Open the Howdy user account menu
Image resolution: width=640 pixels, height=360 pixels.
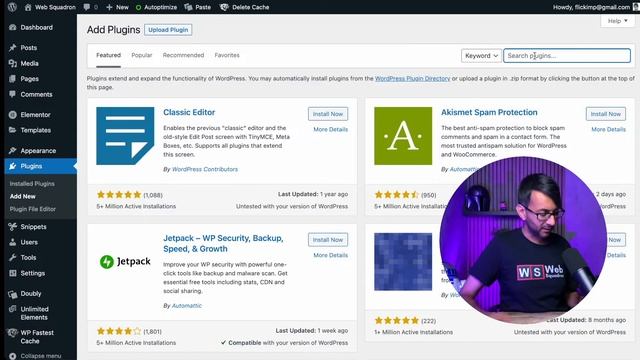pyautogui.click(x=595, y=7)
